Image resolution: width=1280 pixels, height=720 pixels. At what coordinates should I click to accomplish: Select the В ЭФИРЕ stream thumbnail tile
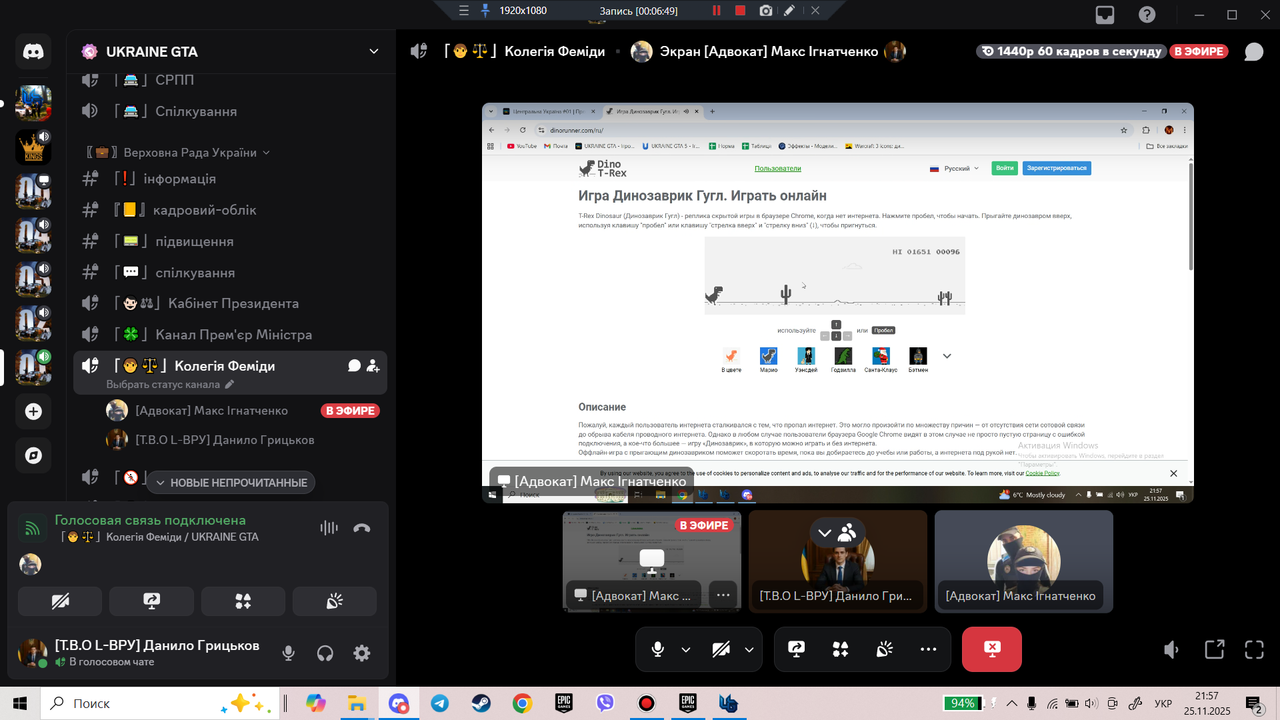[x=652, y=561]
